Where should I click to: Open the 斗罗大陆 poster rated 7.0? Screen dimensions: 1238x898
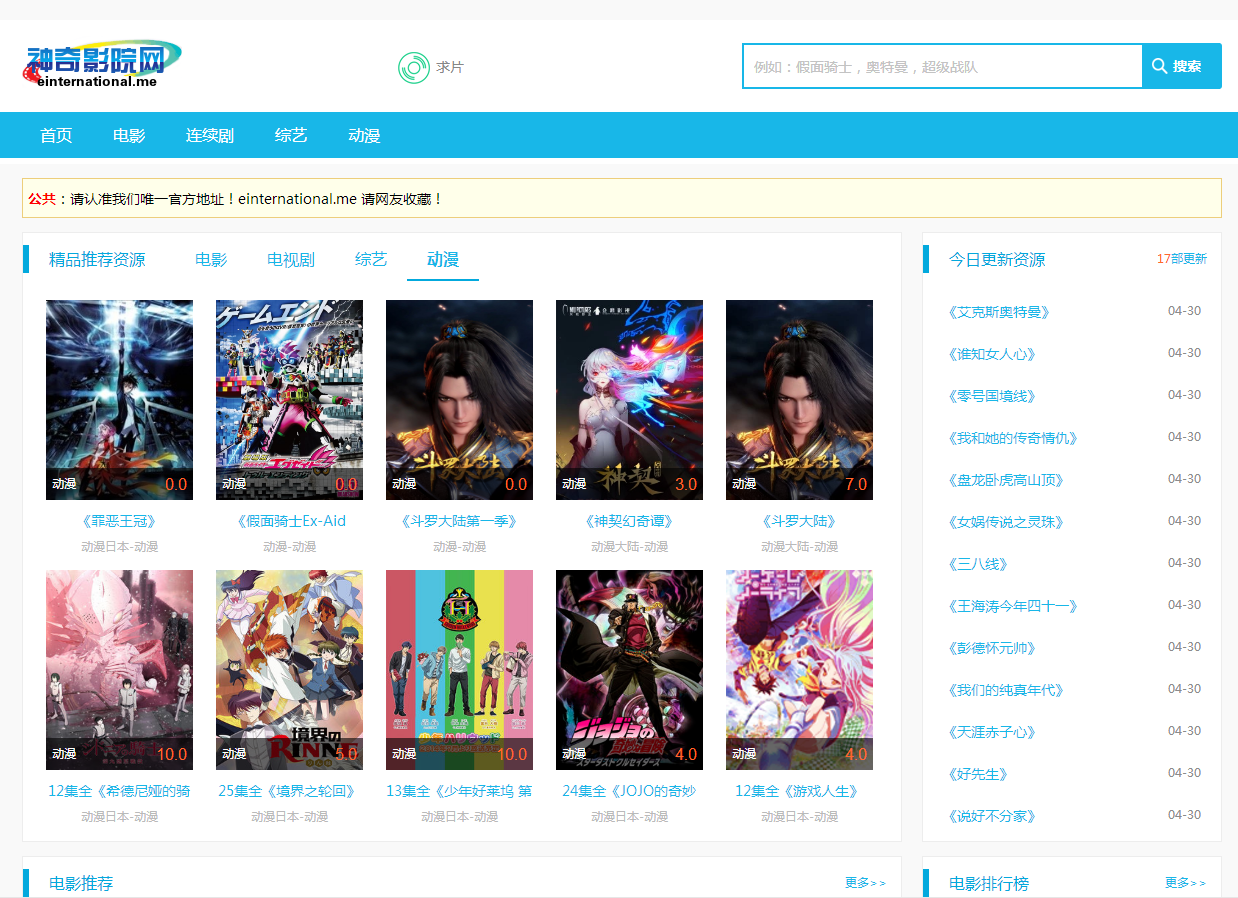tap(799, 400)
